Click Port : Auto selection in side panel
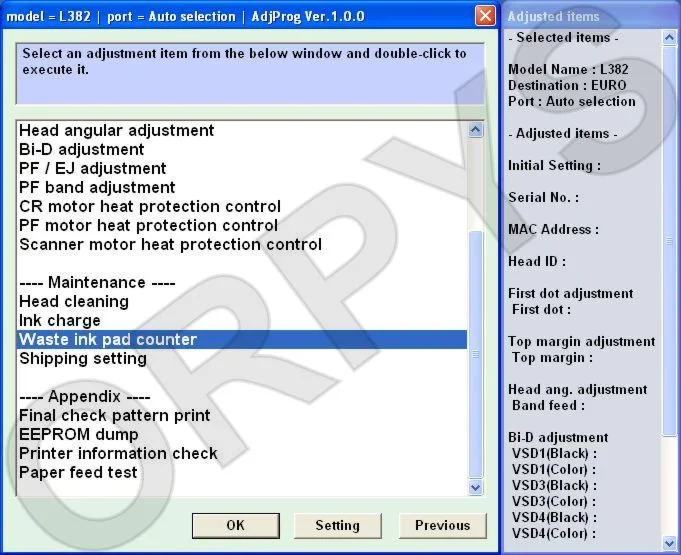The height and width of the screenshot is (555, 681). [572, 102]
